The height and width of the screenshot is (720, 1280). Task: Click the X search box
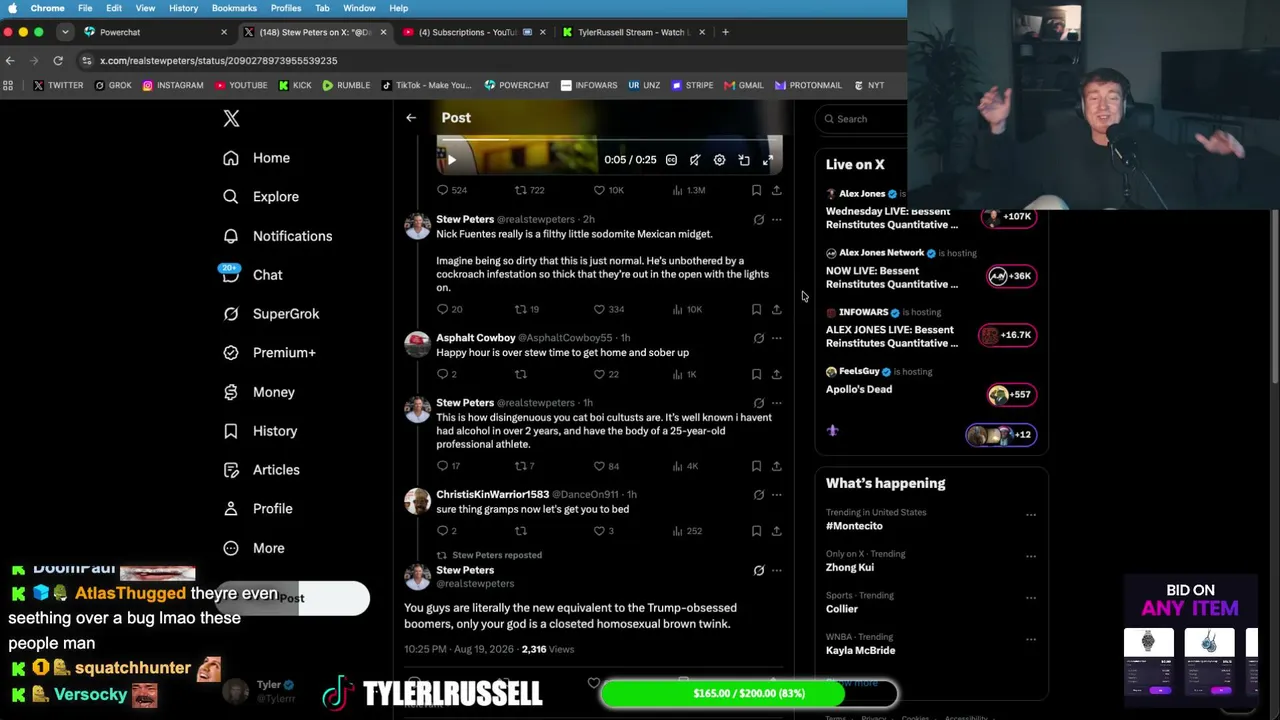click(x=862, y=119)
